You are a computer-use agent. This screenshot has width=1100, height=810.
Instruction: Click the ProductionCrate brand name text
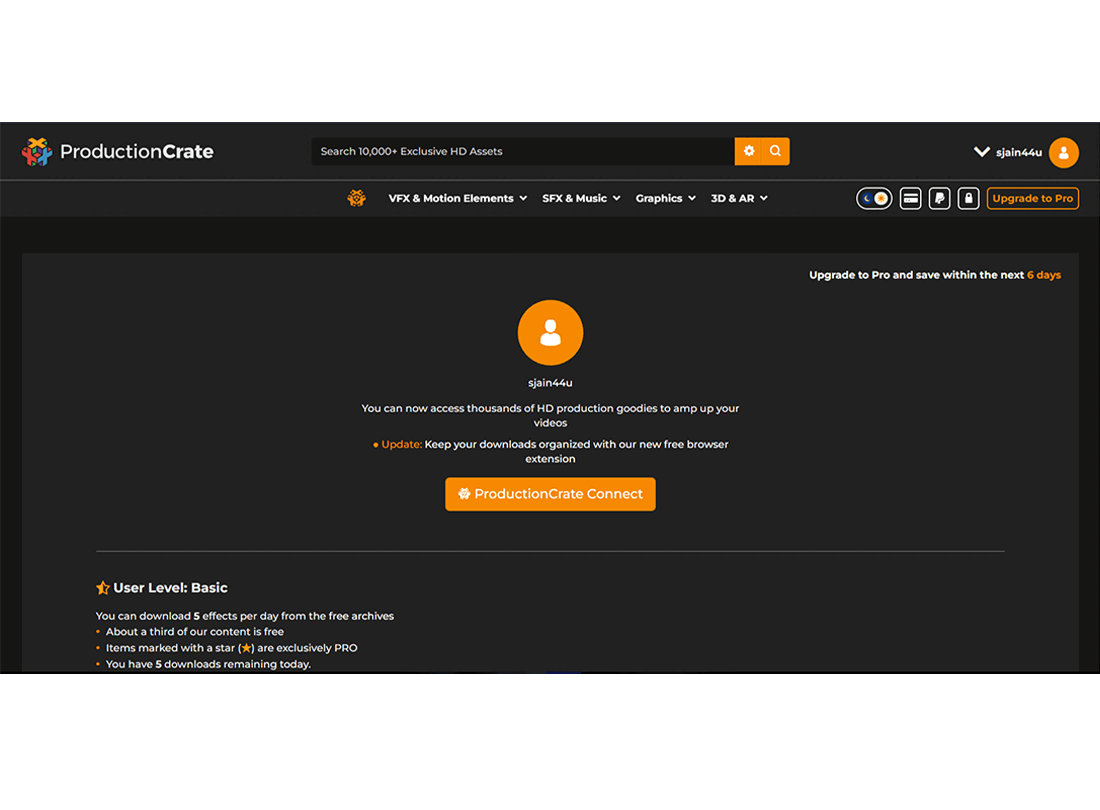[137, 151]
